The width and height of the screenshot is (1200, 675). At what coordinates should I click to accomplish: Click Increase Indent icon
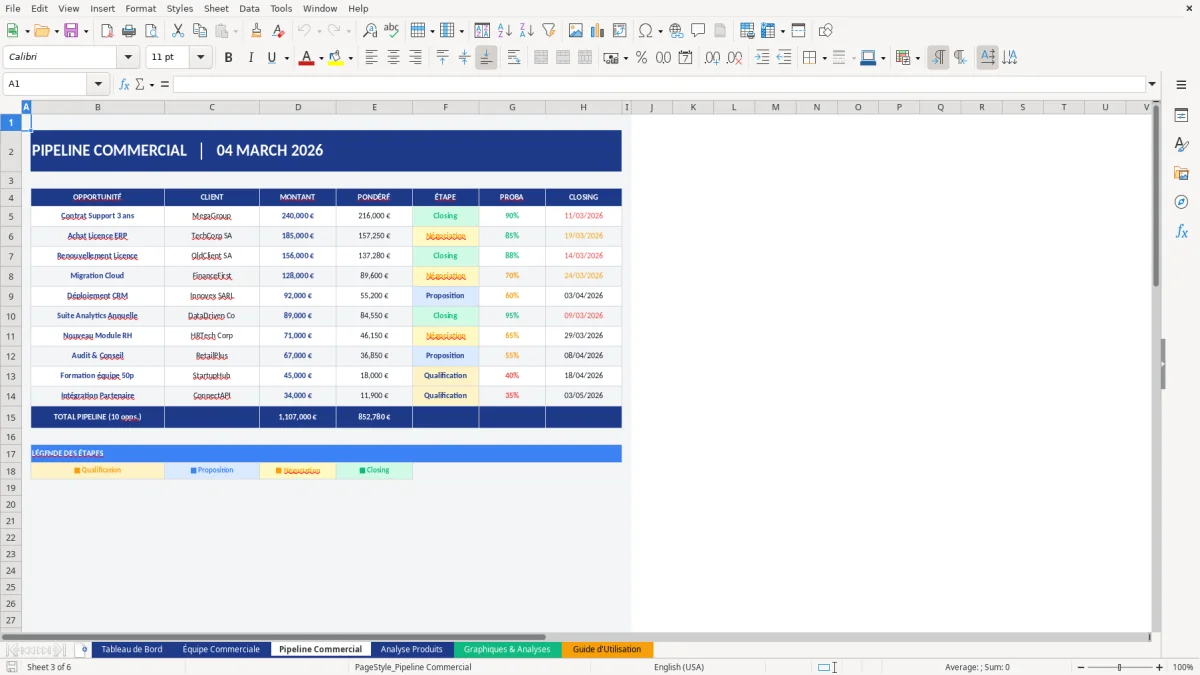(762, 58)
